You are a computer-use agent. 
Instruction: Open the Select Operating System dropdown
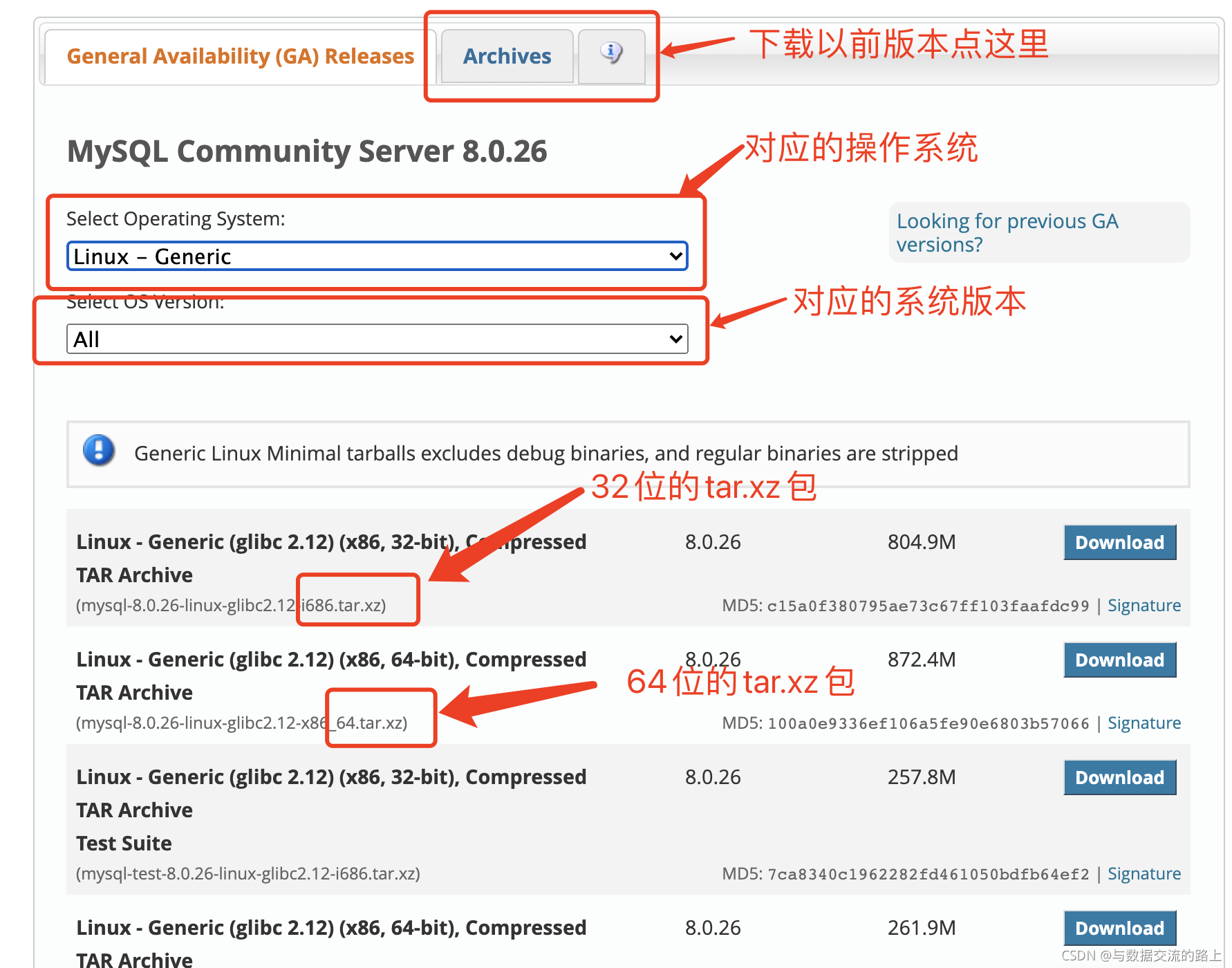coord(377,256)
